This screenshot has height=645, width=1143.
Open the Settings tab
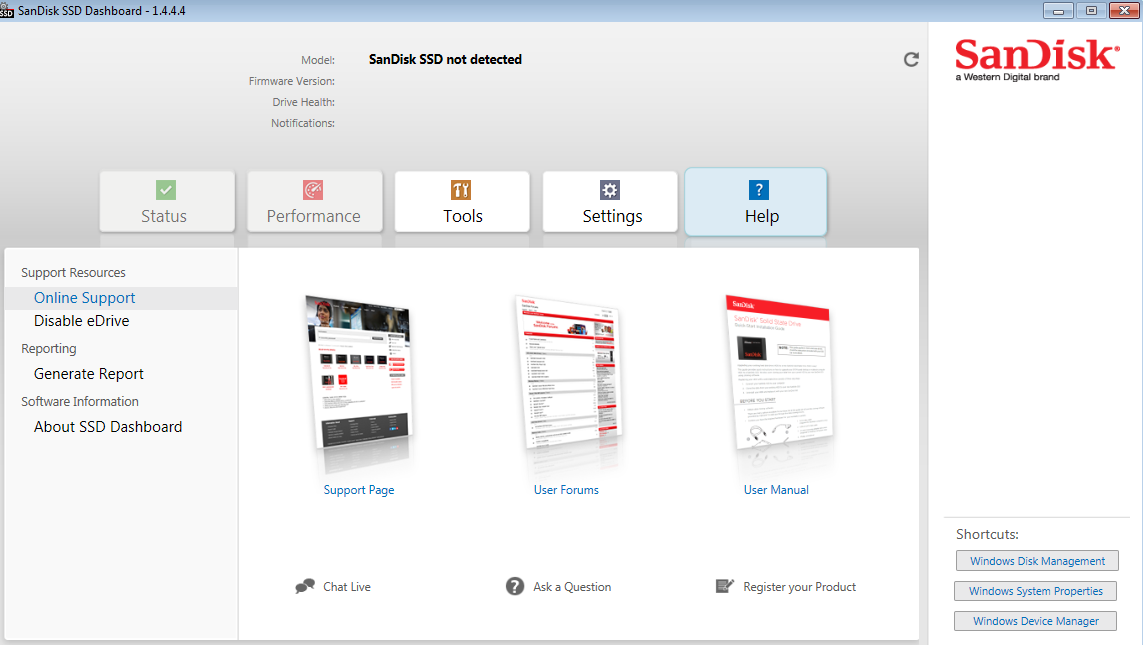tap(610, 202)
